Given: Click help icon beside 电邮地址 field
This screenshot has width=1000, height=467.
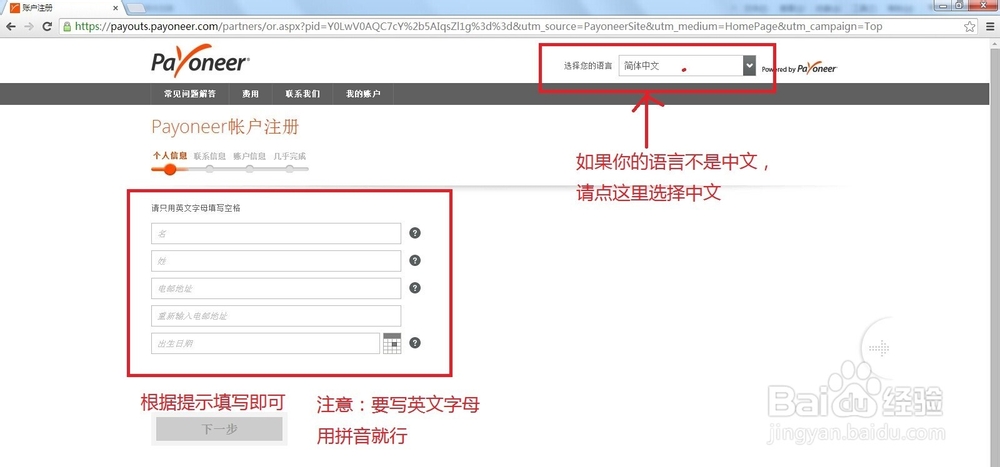Looking at the screenshot, I should [415, 288].
